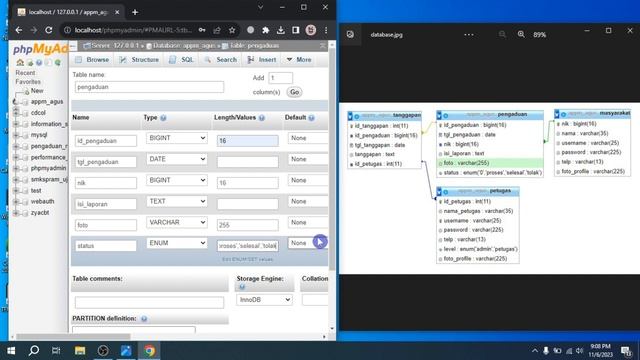The width and height of the screenshot is (640, 360).
Task: Open Favorites link in sidebar
Action: pyautogui.click(x=28, y=82)
